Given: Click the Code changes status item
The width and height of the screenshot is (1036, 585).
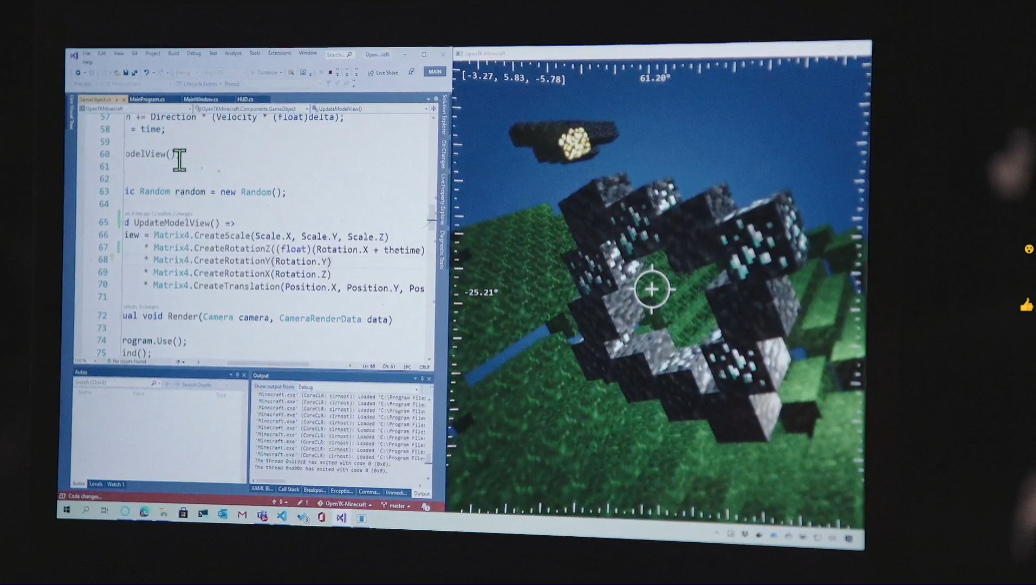Looking at the screenshot, I should coord(81,496).
